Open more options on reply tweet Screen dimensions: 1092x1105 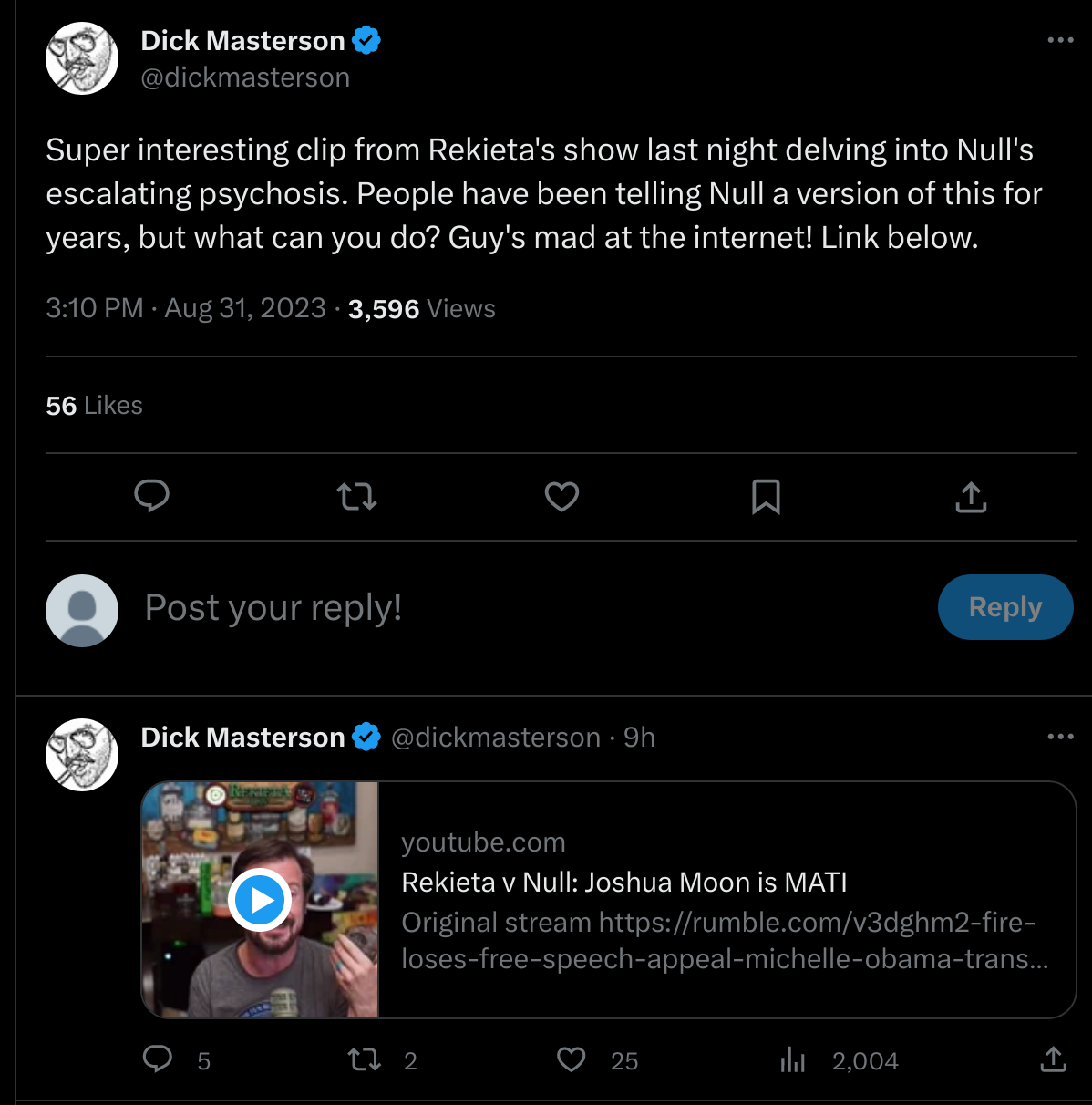(x=1060, y=737)
